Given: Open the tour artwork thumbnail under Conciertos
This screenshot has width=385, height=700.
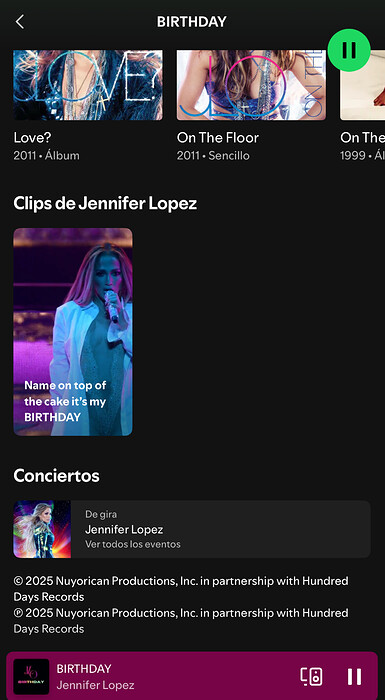Looking at the screenshot, I should click(x=42, y=529).
